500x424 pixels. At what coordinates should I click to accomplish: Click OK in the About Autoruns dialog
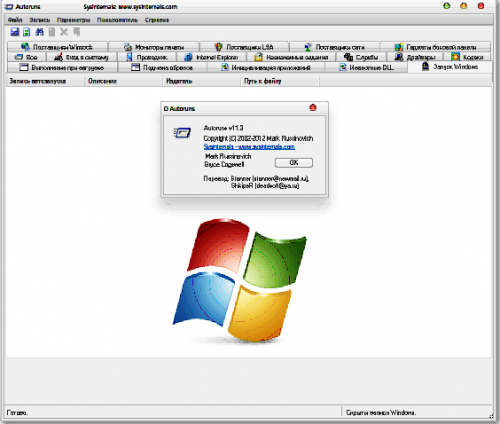294,163
